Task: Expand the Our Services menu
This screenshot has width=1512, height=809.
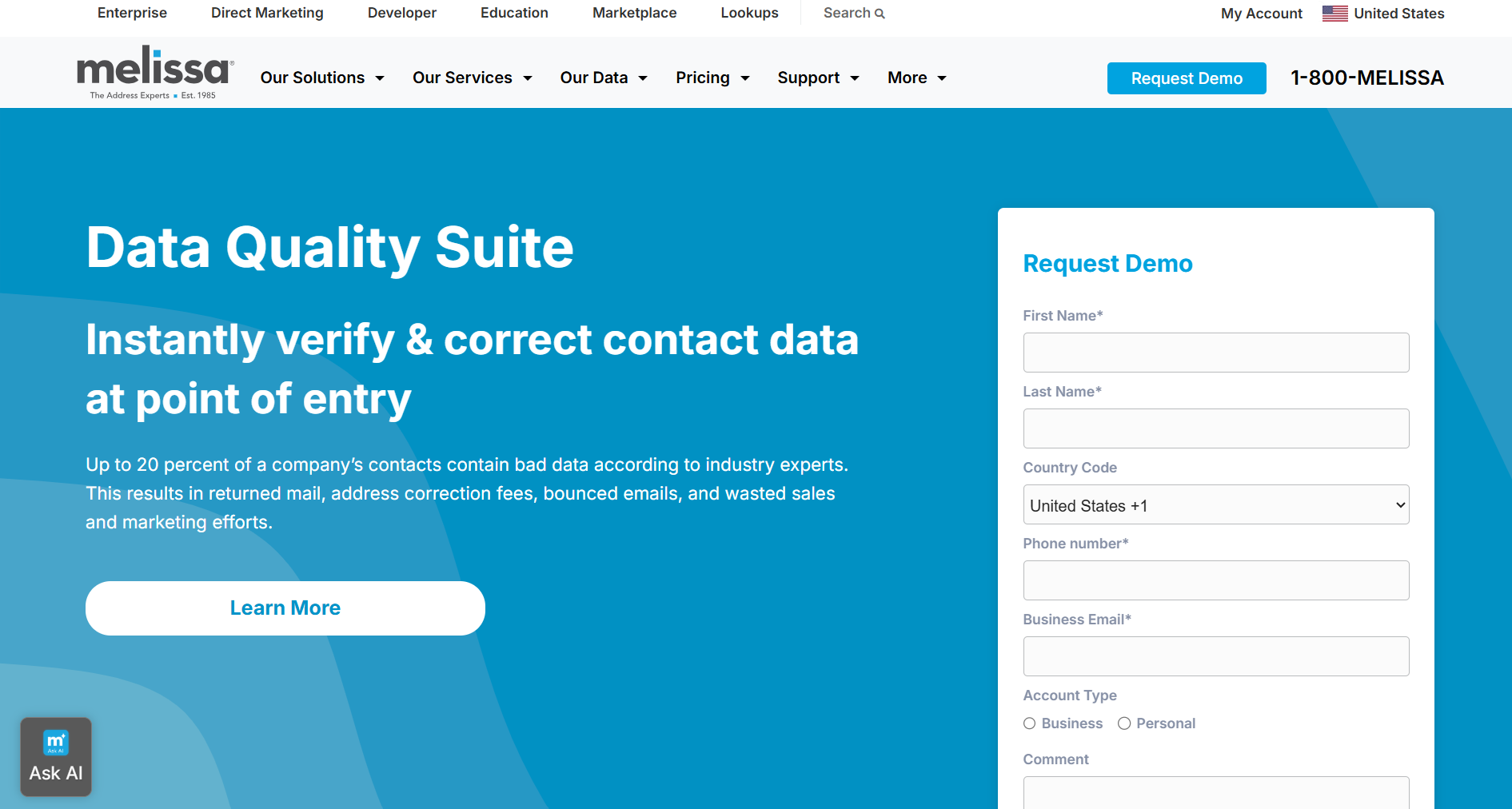Action: pyautogui.click(x=472, y=78)
